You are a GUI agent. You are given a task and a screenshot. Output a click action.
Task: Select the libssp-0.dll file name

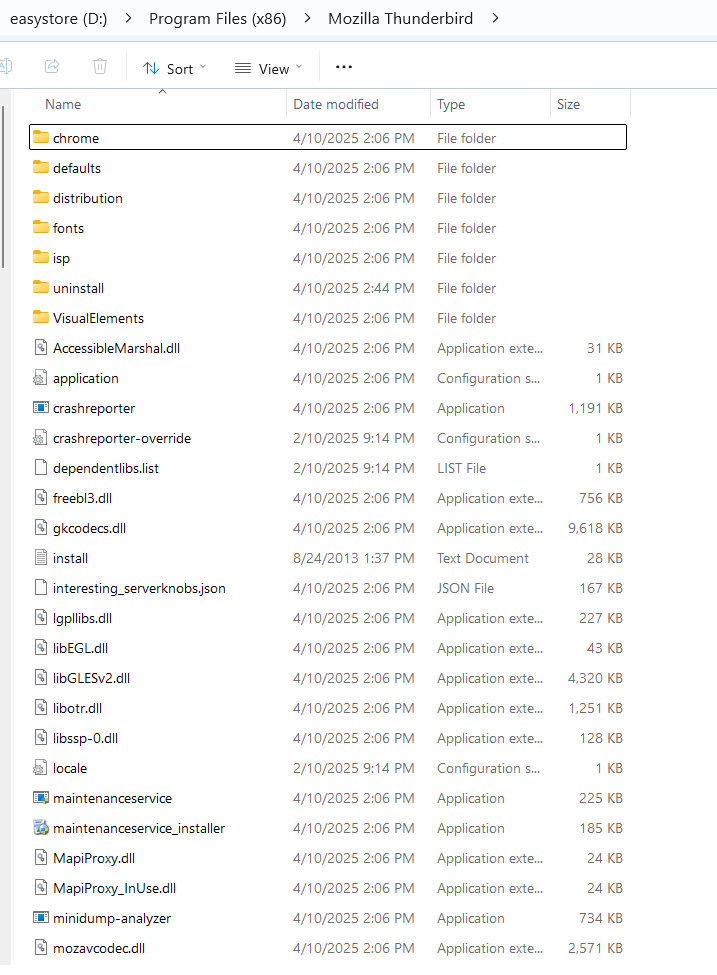click(x=85, y=738)
